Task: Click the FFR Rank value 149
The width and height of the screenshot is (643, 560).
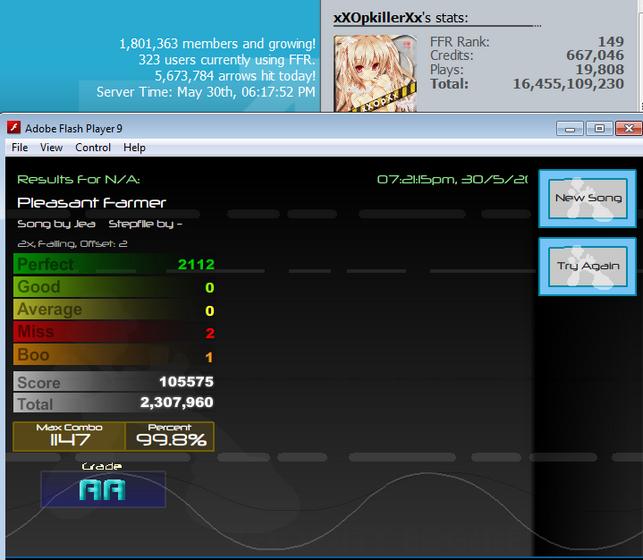Action: point(611,41)
